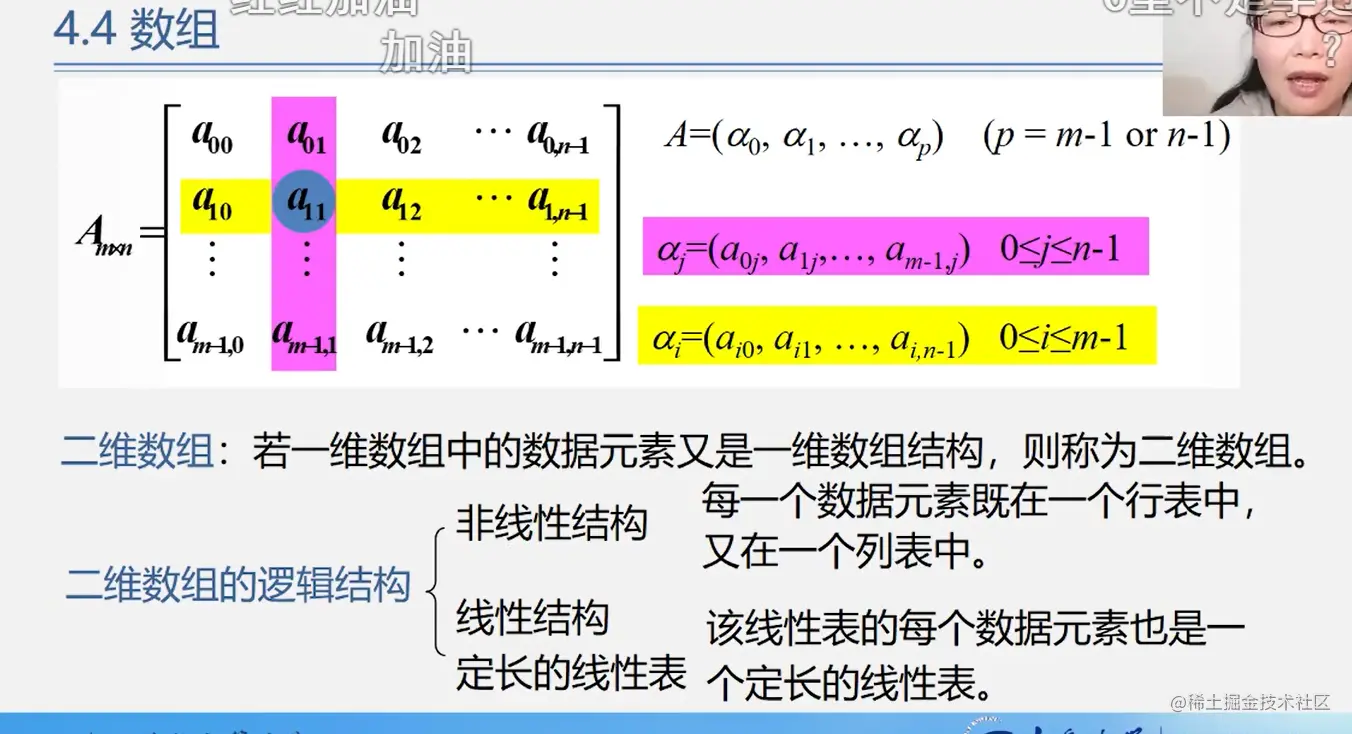Click matrix element a10 in yellow row
This screenshot has height=734, width=1352.
coord(212,204)
